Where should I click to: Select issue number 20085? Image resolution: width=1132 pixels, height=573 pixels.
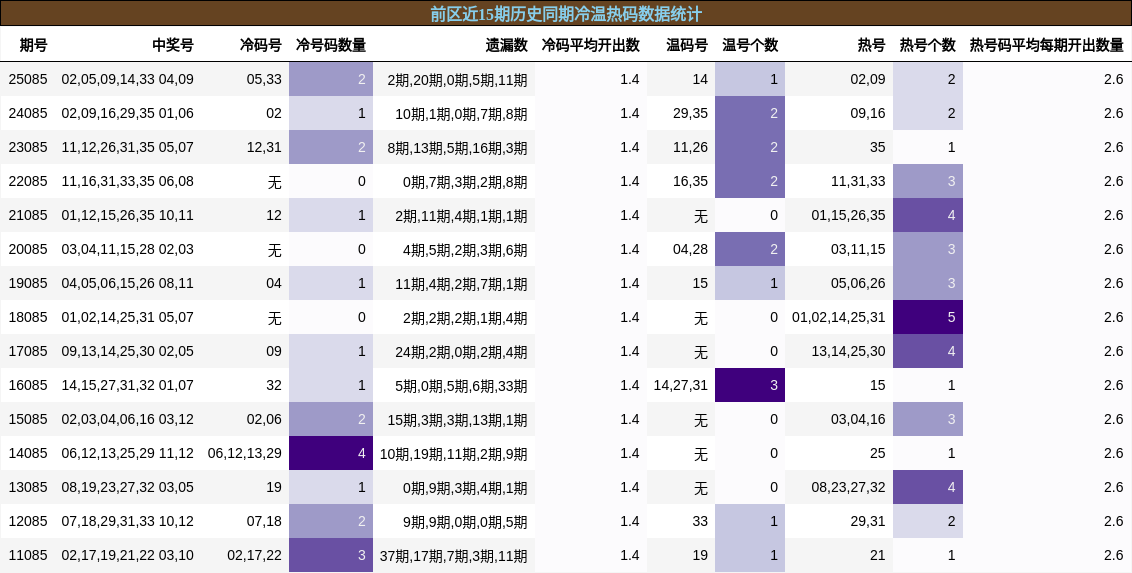coord(28,249)
